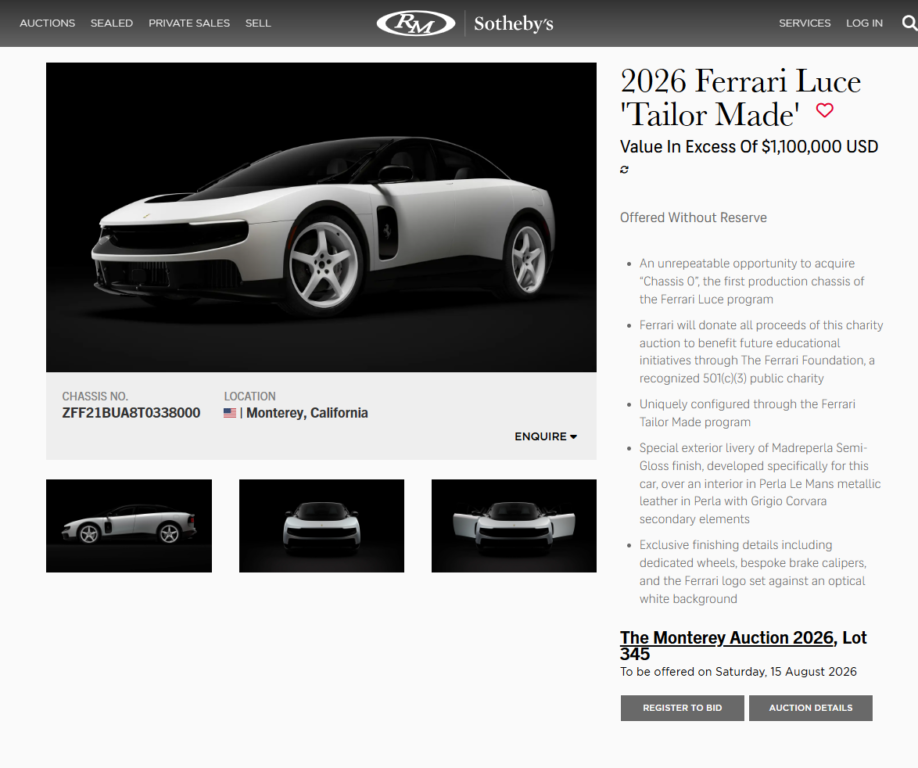Click the Tailor Made program bullet
Screen dimensions: 918x768
tap(747, 413)
